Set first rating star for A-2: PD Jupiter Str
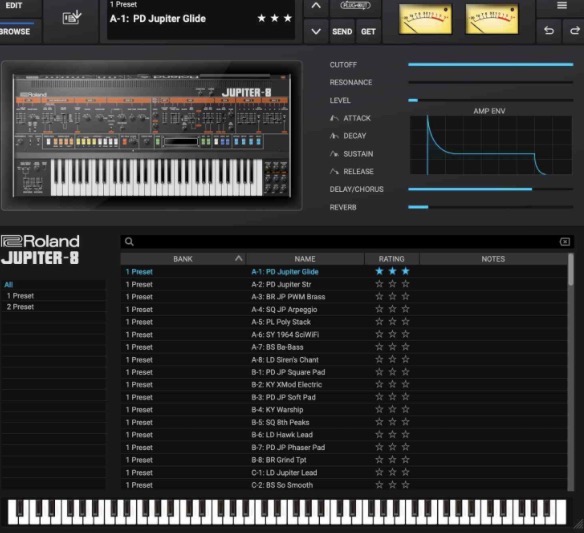The image size is (584, 533). (379, 284)
